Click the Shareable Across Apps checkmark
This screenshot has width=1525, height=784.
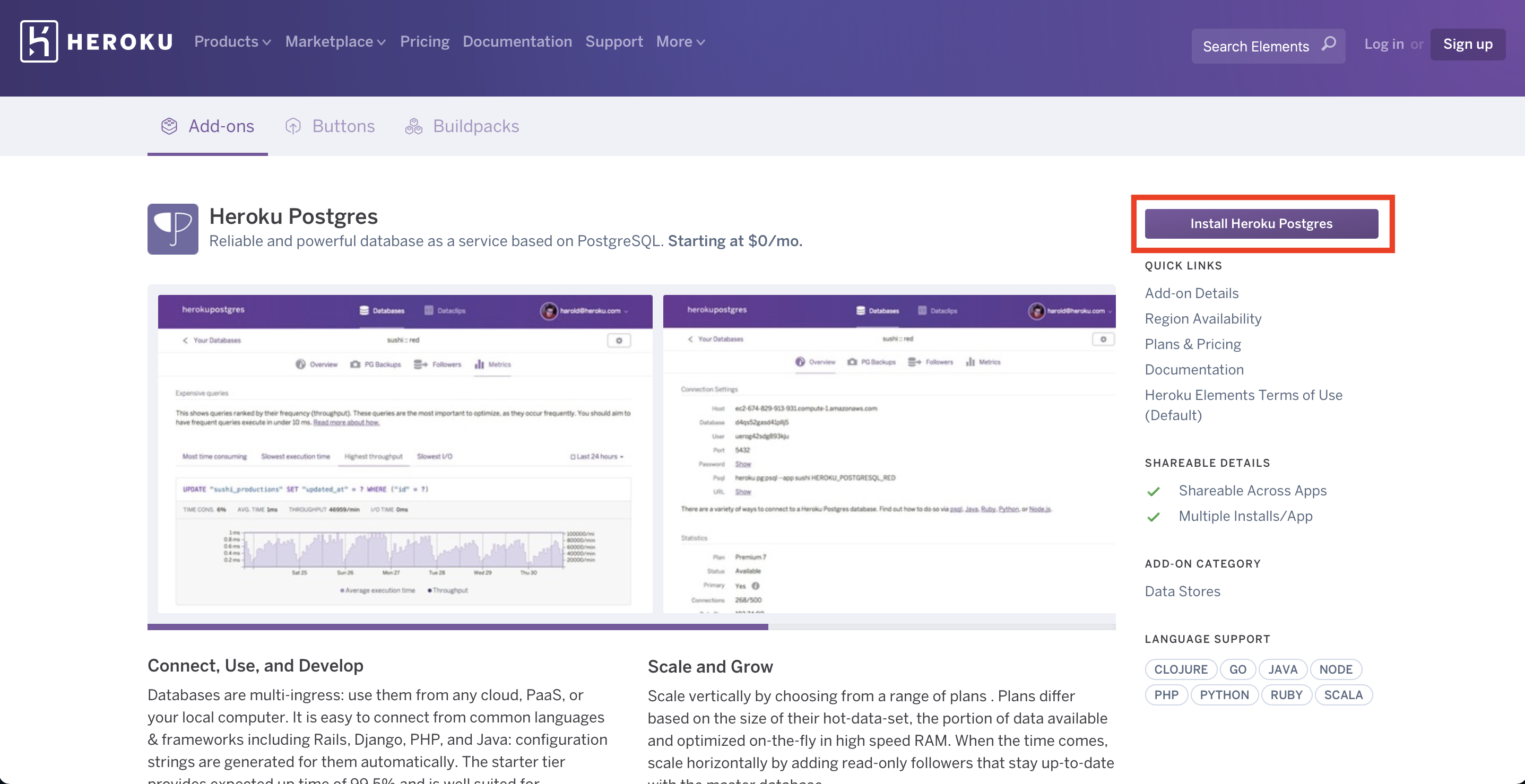pyautogui.click(x=1153, y=491)
